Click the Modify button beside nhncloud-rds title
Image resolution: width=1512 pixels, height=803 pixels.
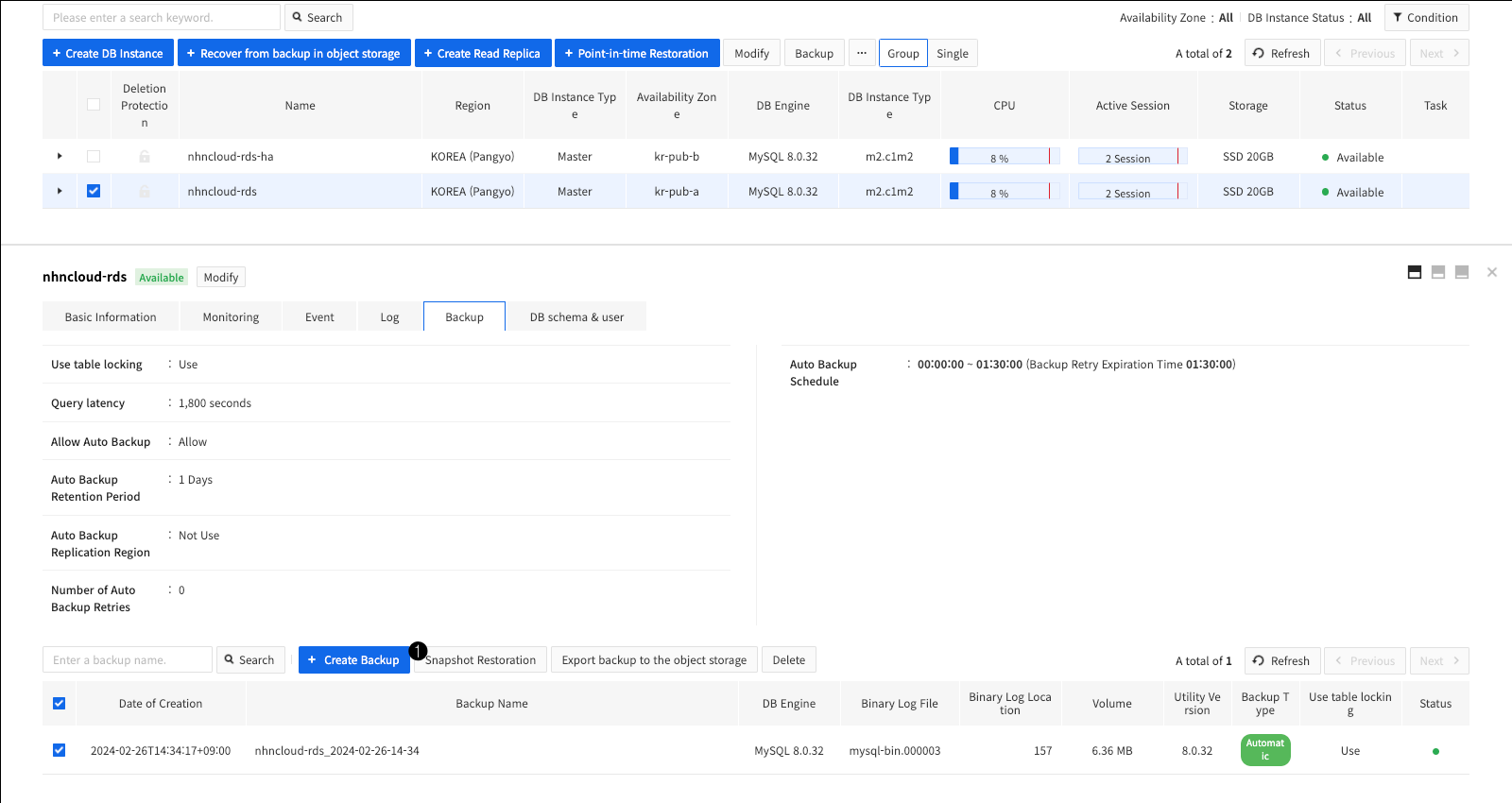tap(221, 277)
